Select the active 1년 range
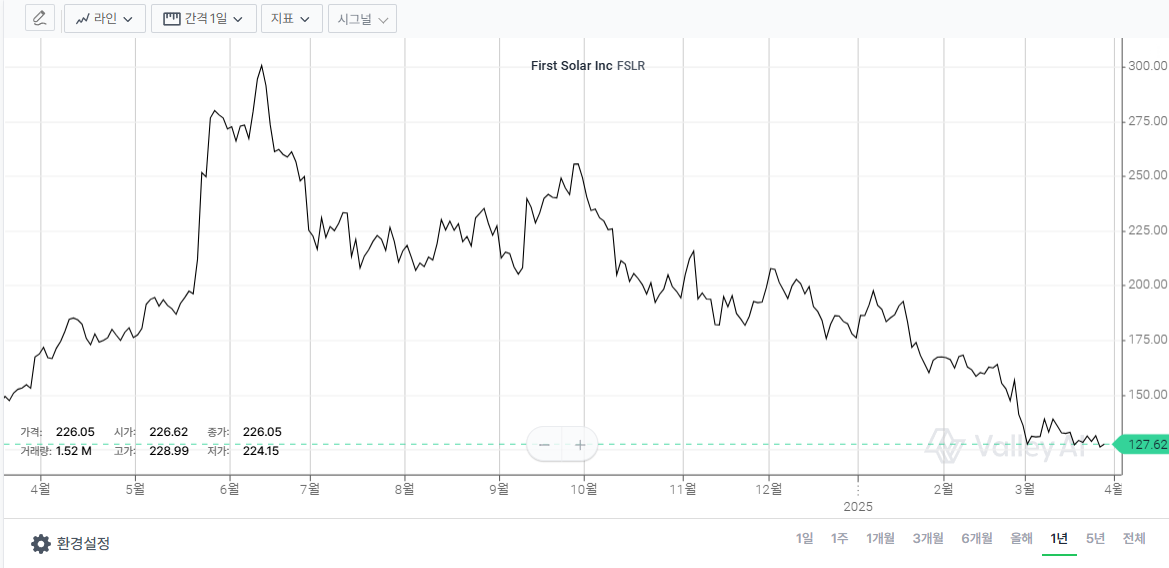Viewport: 1169px width, 568px height. (1059, 538)
